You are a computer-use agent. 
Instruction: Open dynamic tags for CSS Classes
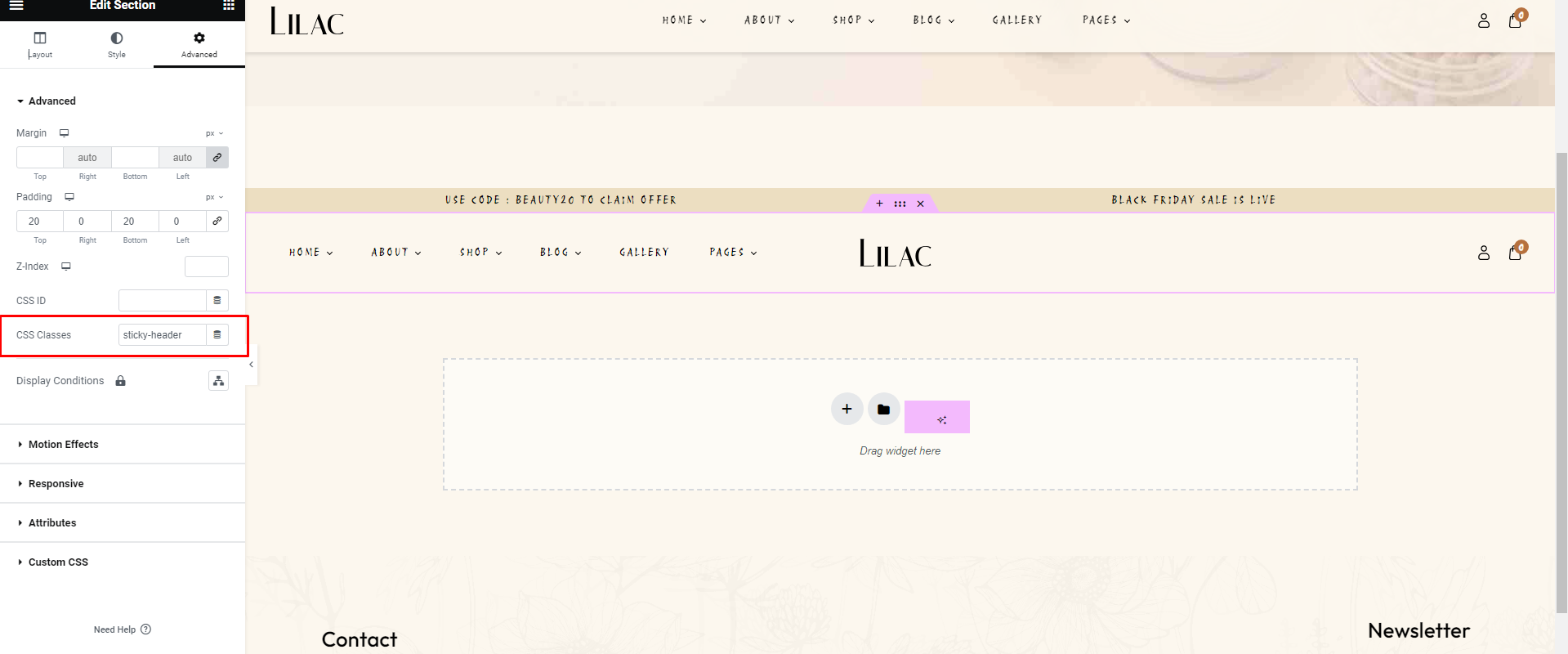click(x=217, y=335)
